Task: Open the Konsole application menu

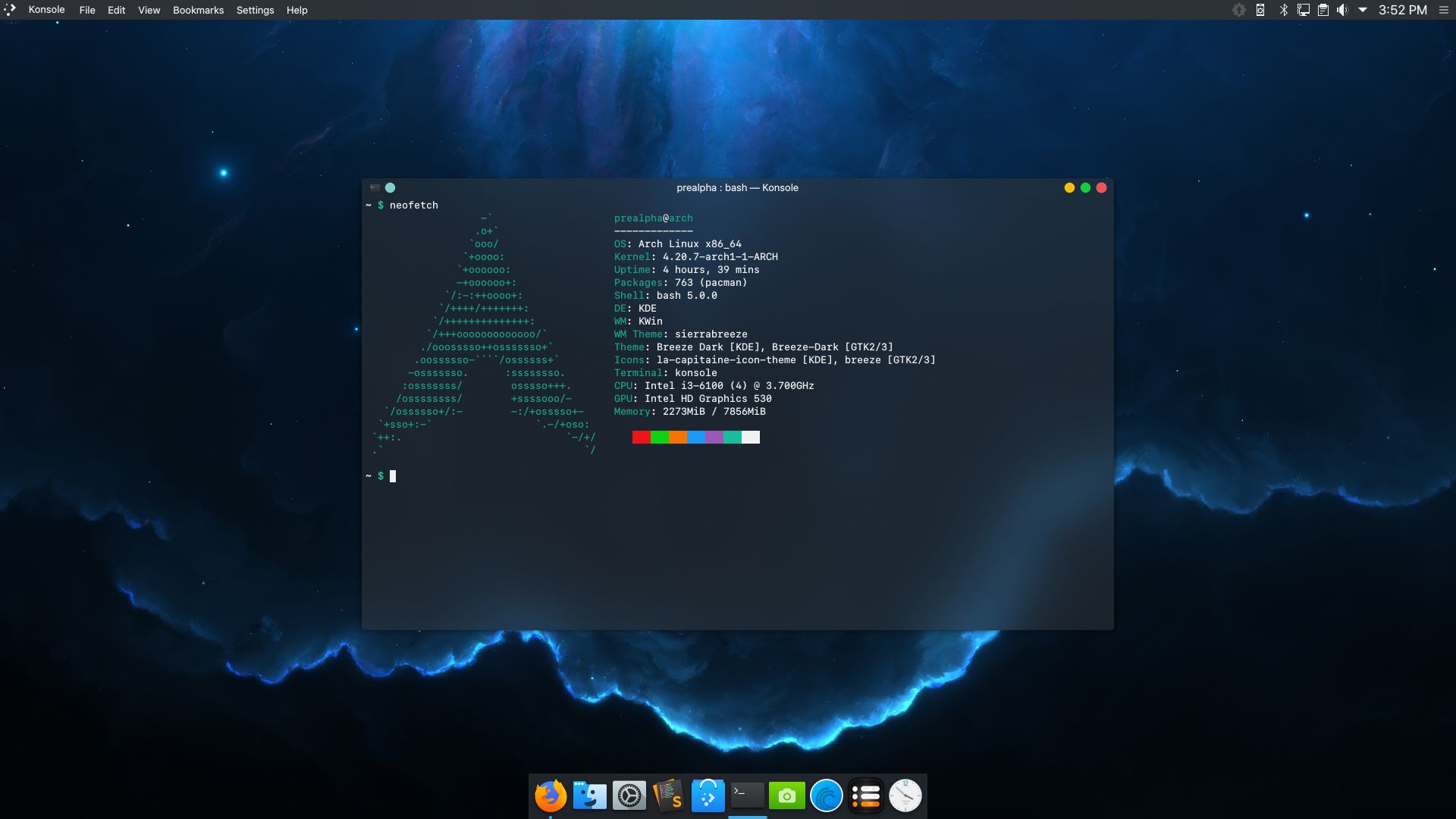Action: tap(46, 10)
